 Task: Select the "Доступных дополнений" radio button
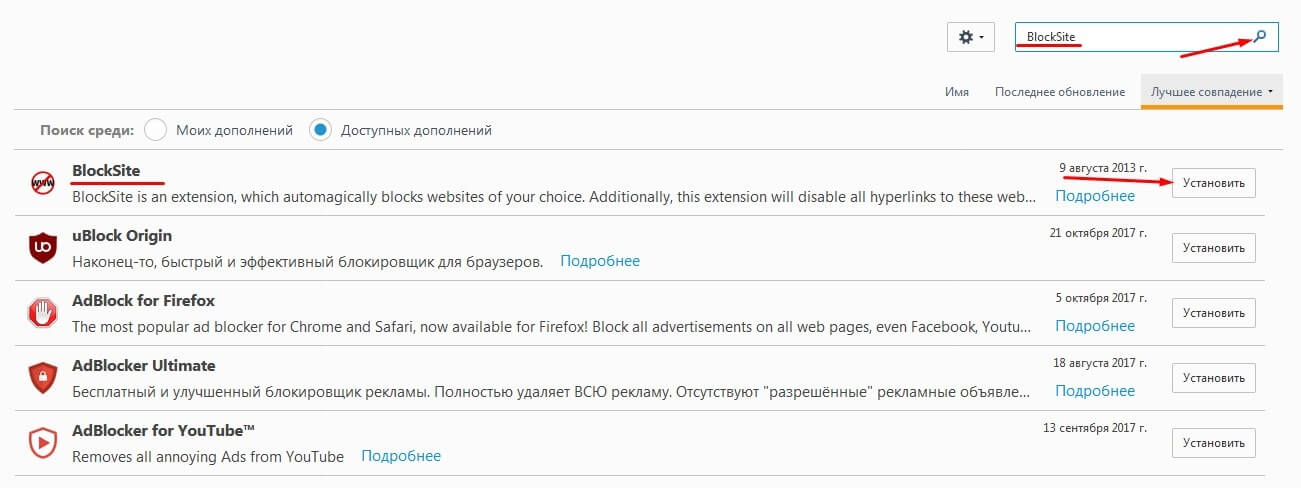[x=320, y=130]
